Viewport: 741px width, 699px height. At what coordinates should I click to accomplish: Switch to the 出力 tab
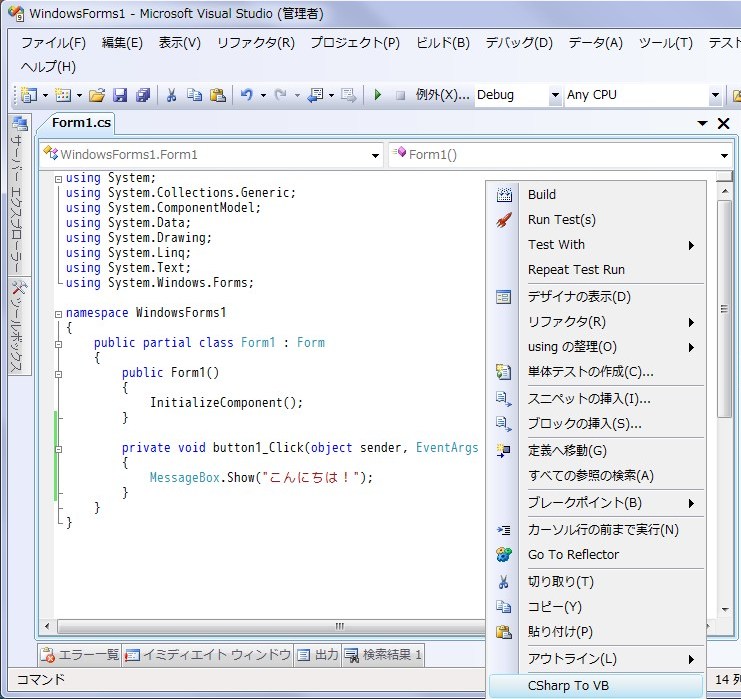318,655
